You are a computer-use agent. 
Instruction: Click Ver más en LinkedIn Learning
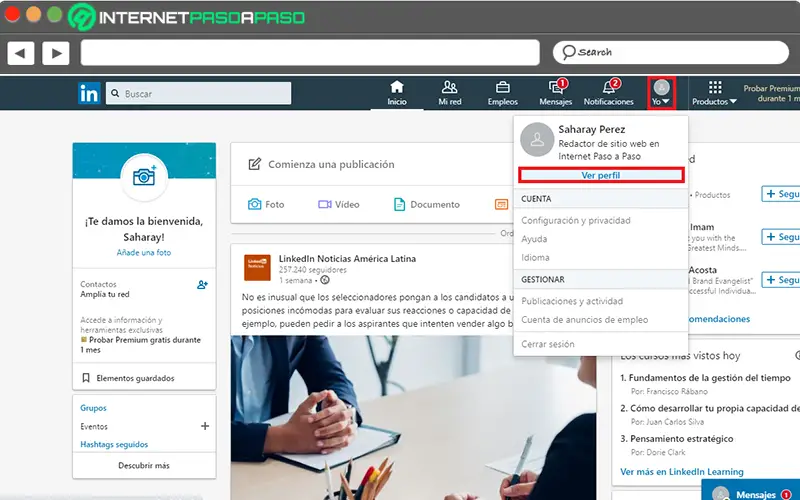(682, 472)
